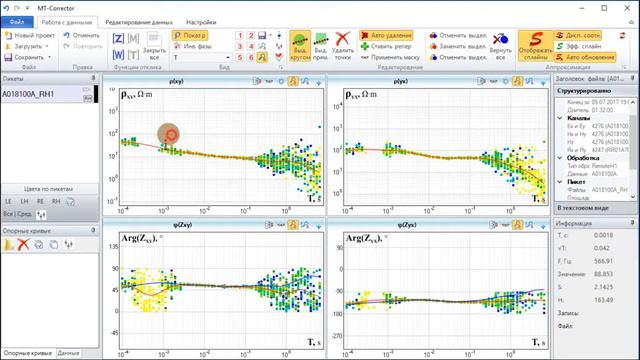This screenshot has width=640, height=360.
Task: Click curve icon in ρ(yx) plot header
Action: click(x=529, y=82)
